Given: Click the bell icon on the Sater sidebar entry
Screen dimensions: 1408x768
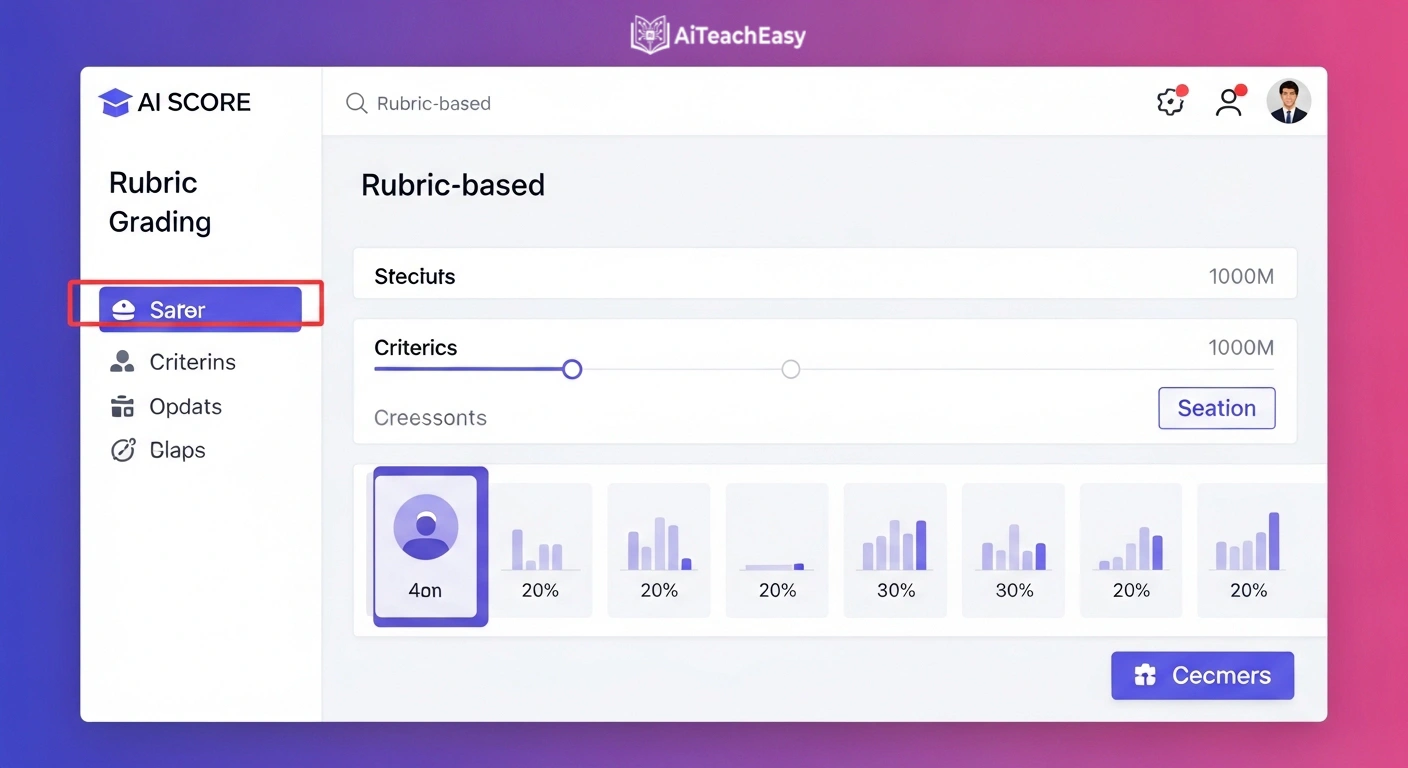Looking at the screenshot, I should pos(123,310).
